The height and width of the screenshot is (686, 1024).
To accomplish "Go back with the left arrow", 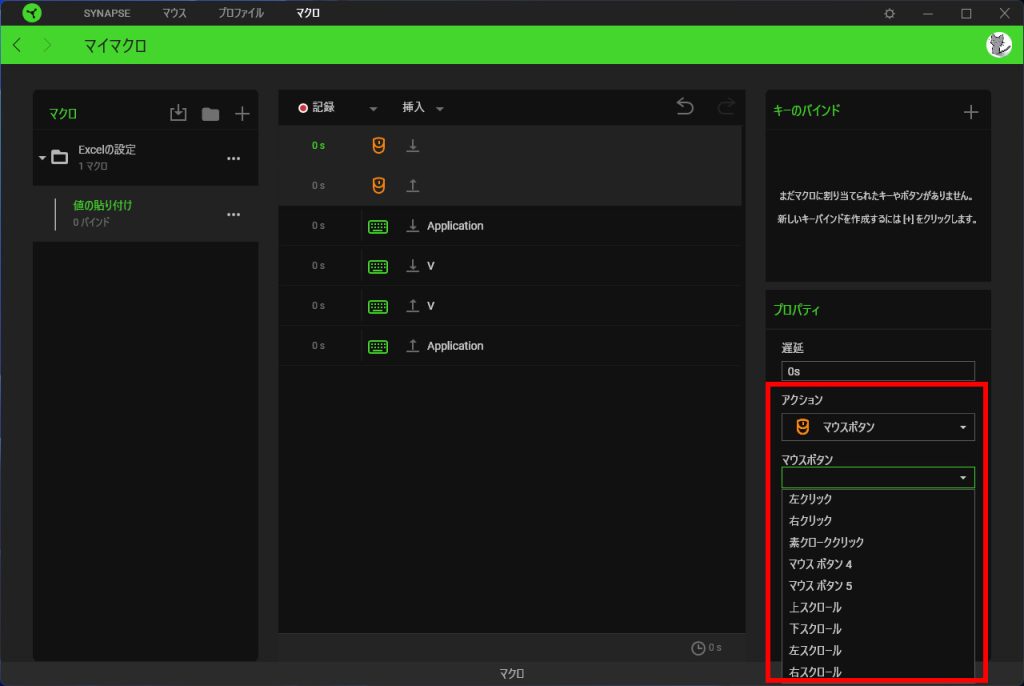I will point(17,45).
